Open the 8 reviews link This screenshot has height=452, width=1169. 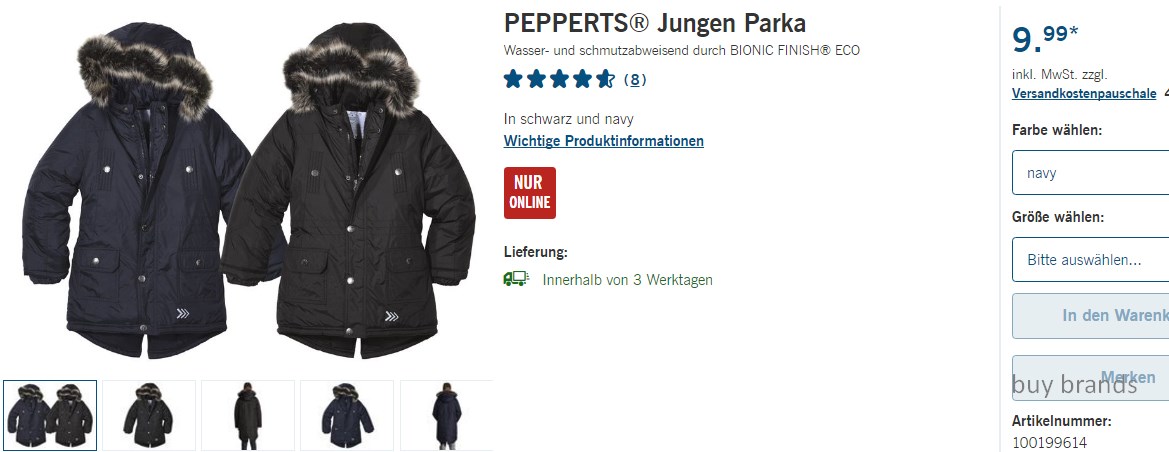click(634, 80)
